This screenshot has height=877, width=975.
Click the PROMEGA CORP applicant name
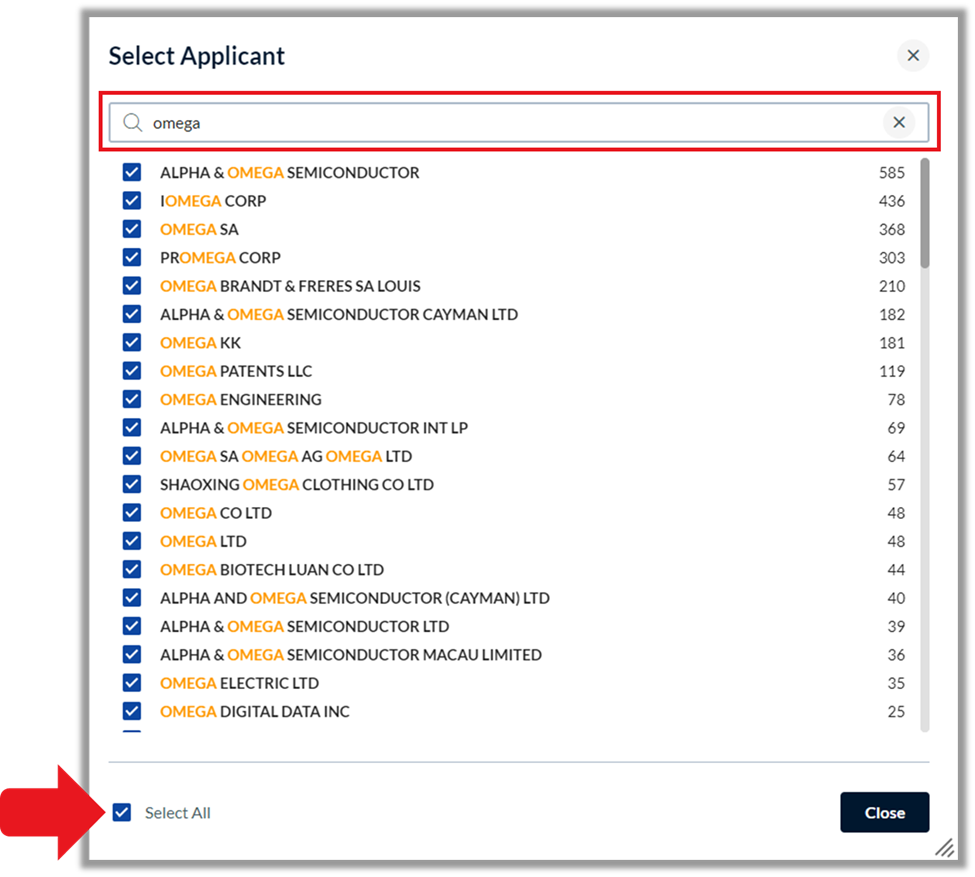tap(220, 258)
